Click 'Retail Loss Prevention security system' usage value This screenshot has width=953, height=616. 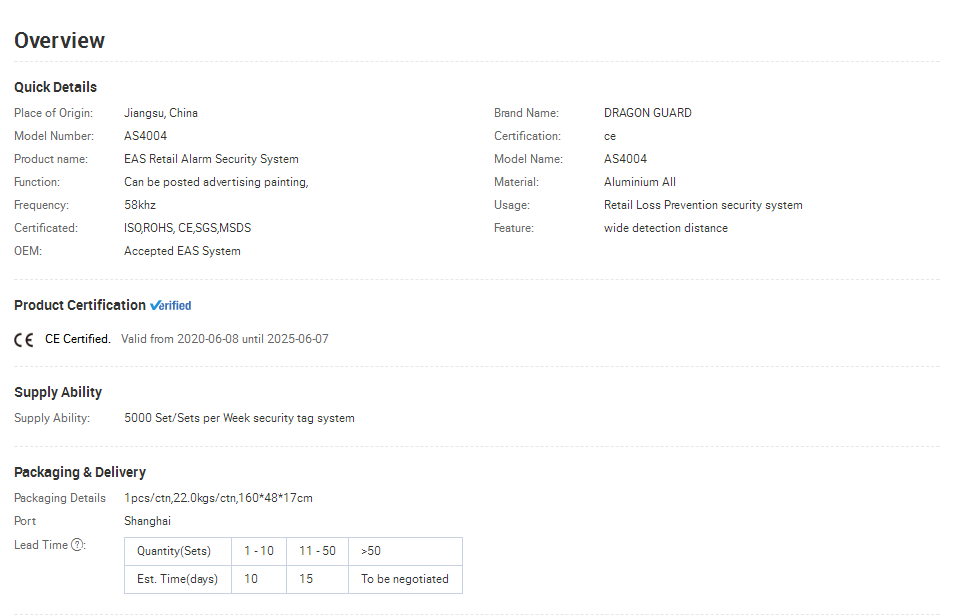coord(703,205)
